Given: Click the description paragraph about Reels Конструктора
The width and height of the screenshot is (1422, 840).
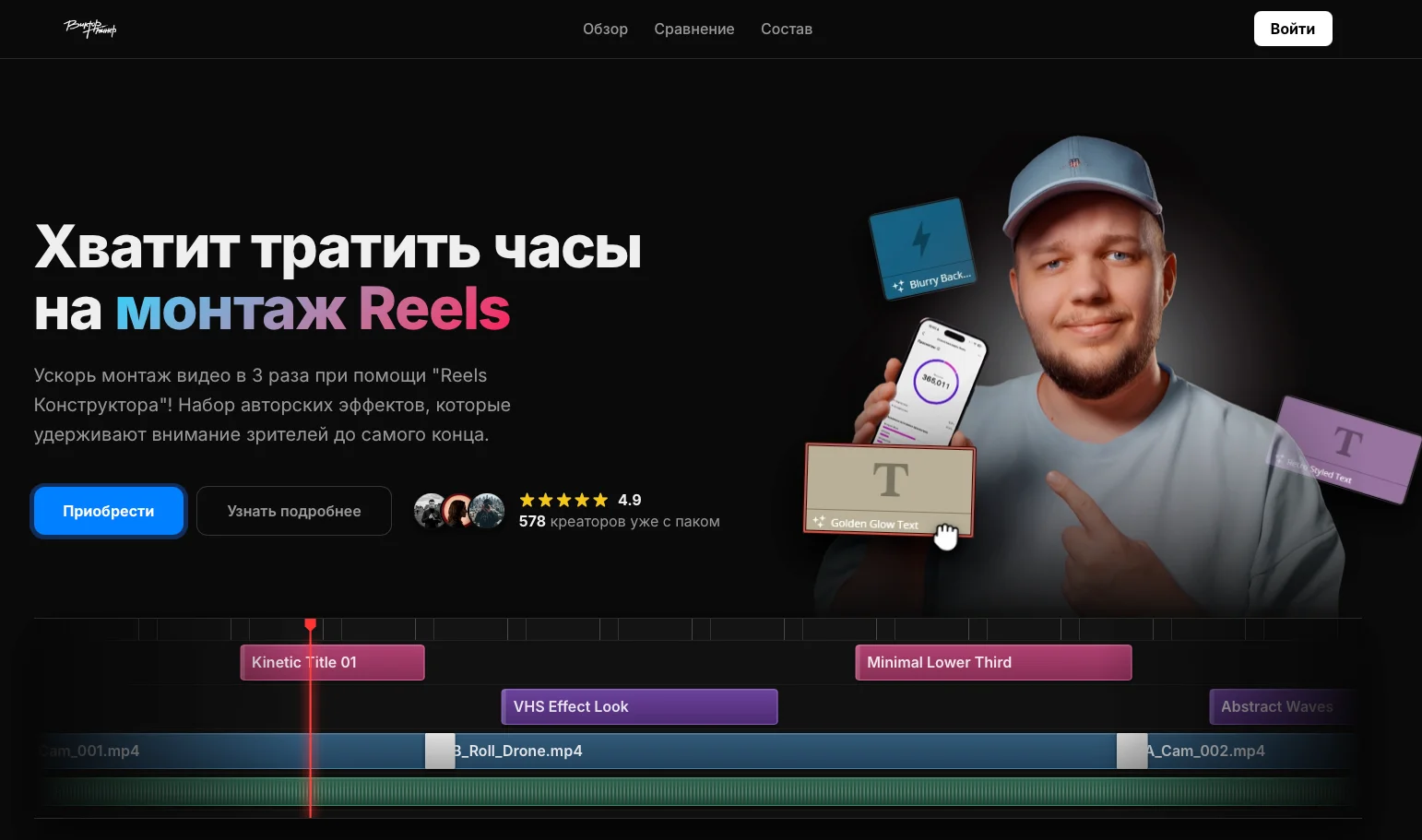Looking at the screenshot, I should [272, 405].
